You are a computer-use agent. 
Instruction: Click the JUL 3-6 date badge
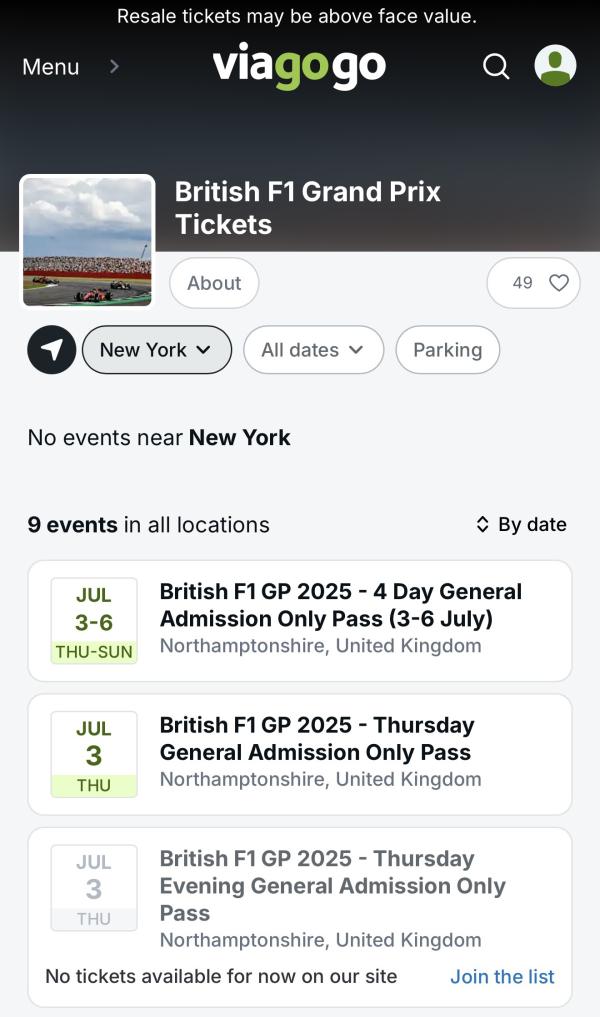(94, 621)
